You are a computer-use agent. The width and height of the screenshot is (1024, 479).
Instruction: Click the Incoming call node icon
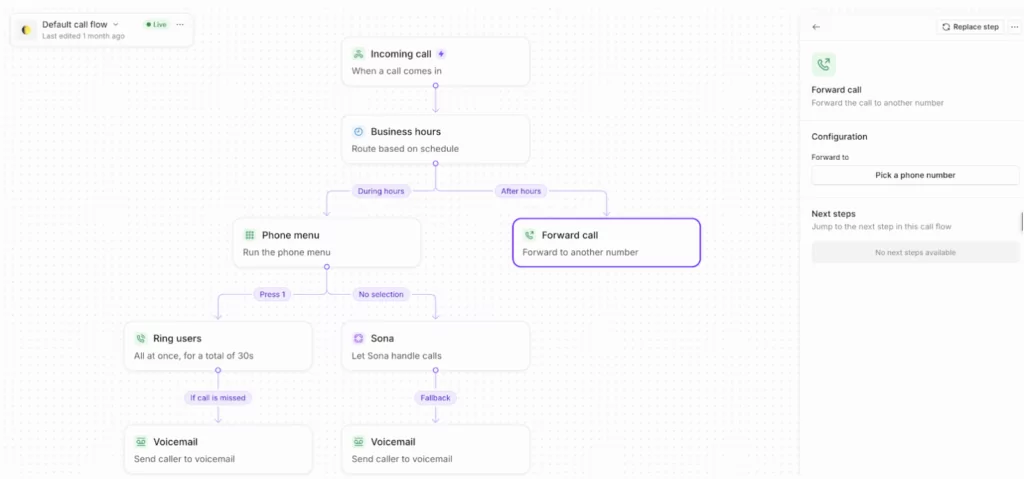point(359,54)
